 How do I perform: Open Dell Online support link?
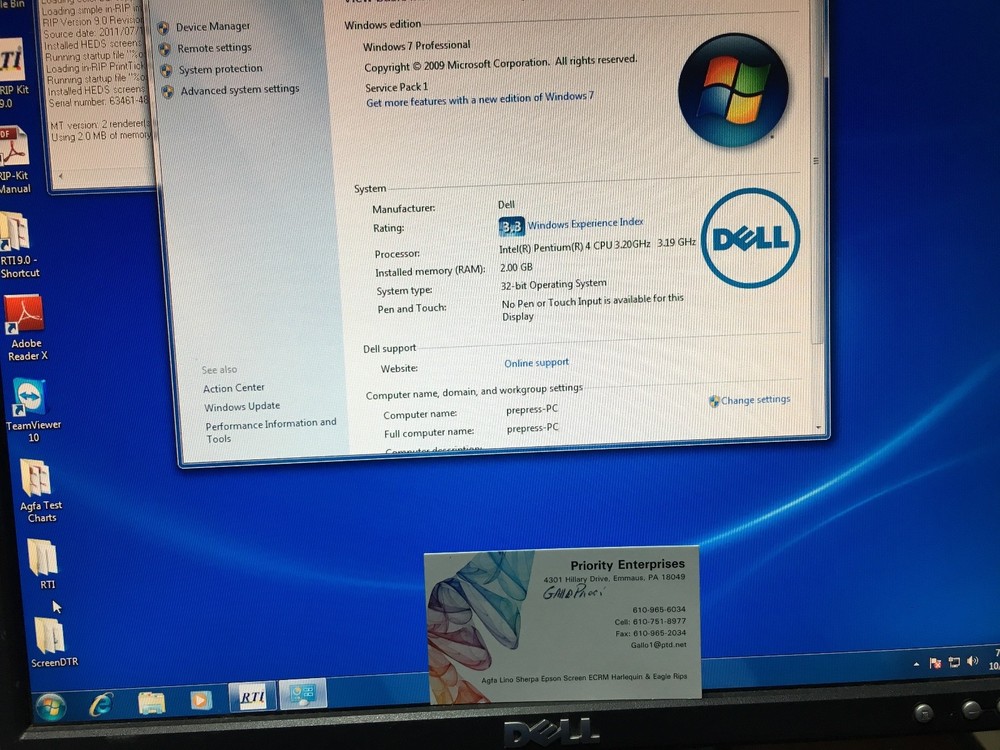click(536, 363)
